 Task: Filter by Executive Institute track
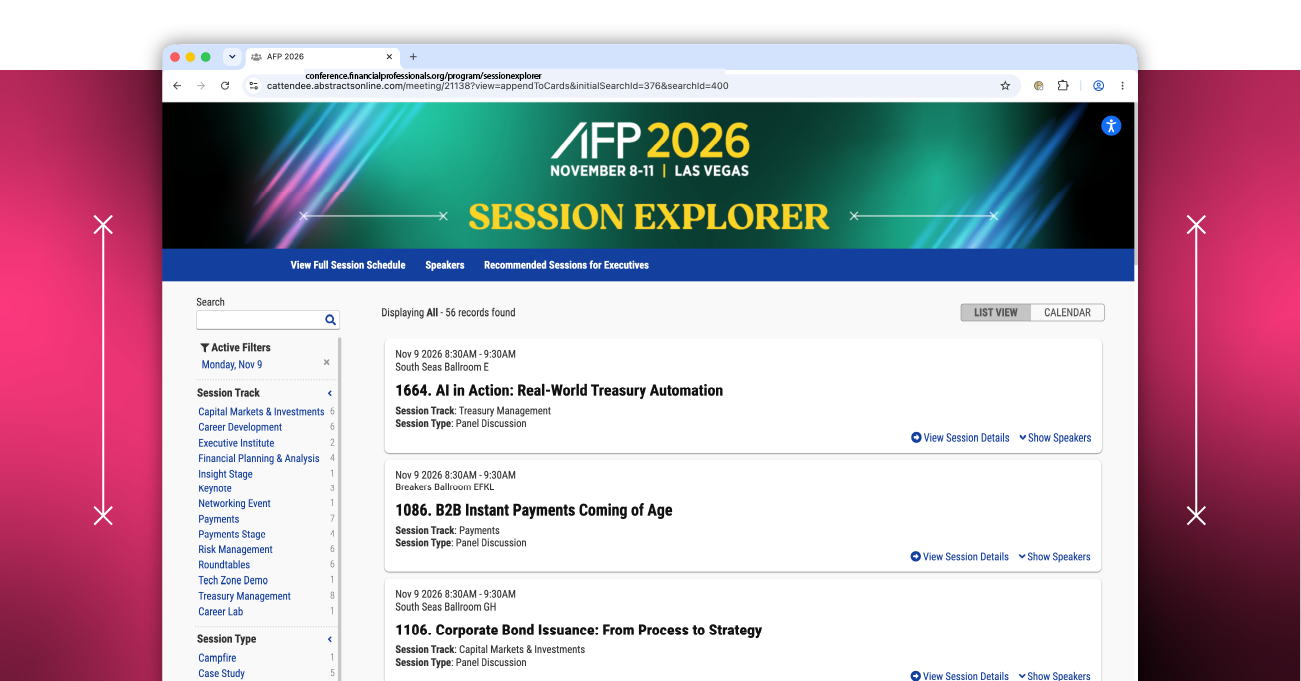236,443
